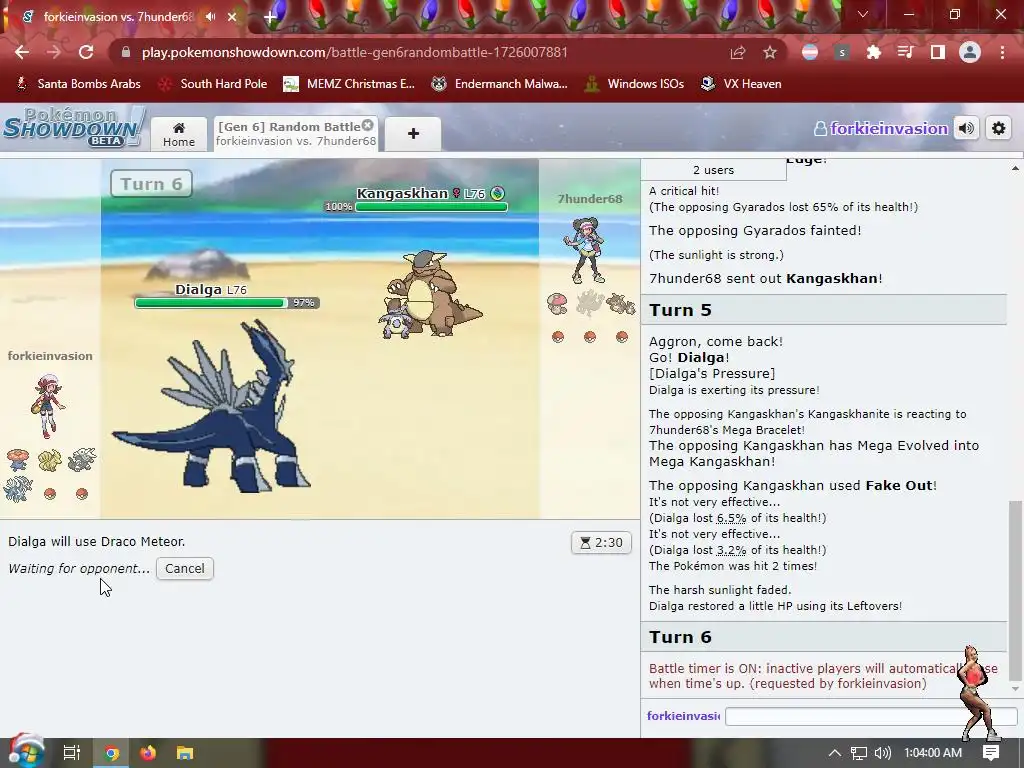Open the tab search dropdown arrow
Viewport: 1024px width, 768px height.
tap(863, 14)
